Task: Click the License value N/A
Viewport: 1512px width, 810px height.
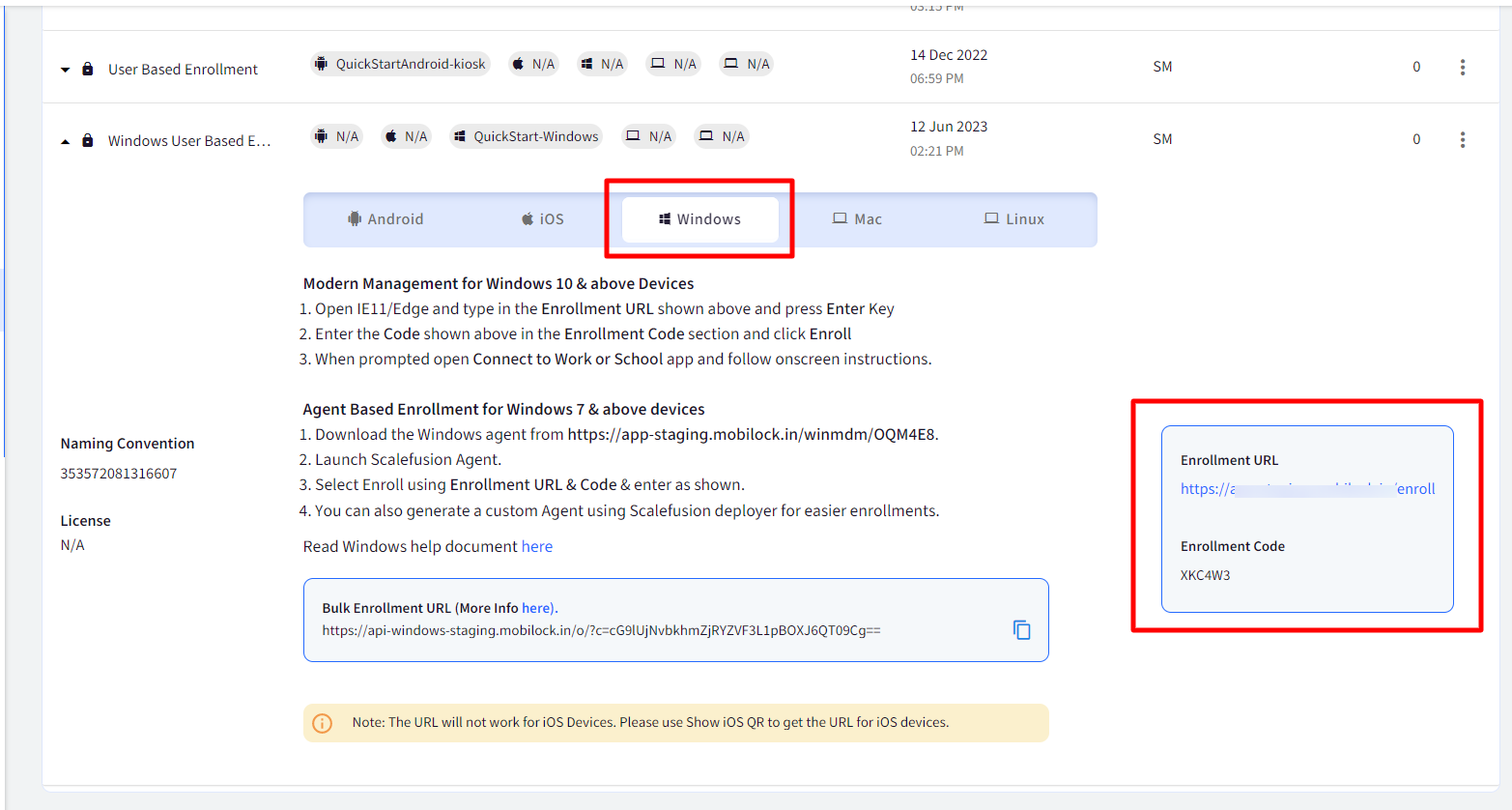Action: click(x=72, y=545)
